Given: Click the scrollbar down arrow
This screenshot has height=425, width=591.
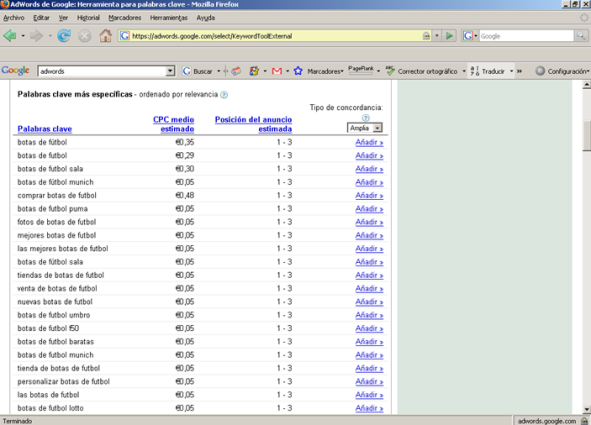Looking at the screenshot, I should pos(586,409).
